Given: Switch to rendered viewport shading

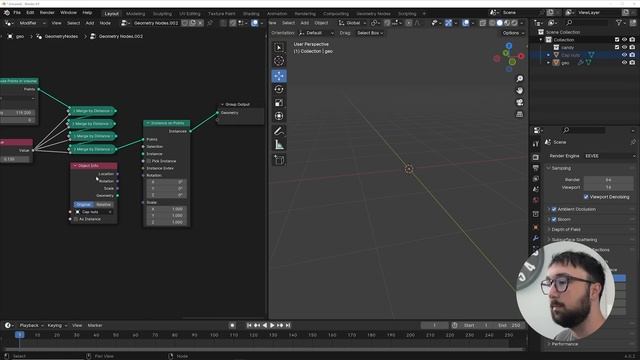Looking at the screenshot, I should (x=515, y=23).
